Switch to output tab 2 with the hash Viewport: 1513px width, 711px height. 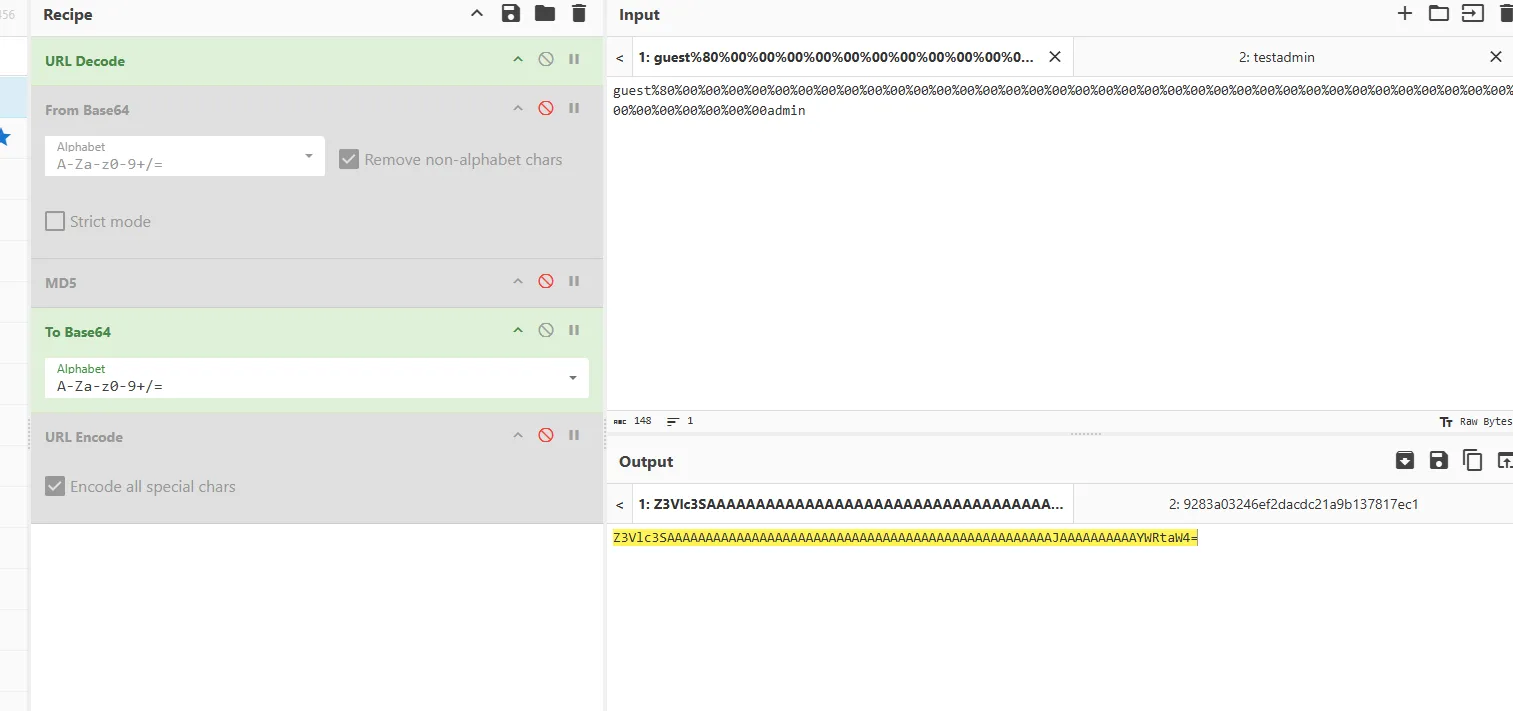click(x=1293, y=505)
